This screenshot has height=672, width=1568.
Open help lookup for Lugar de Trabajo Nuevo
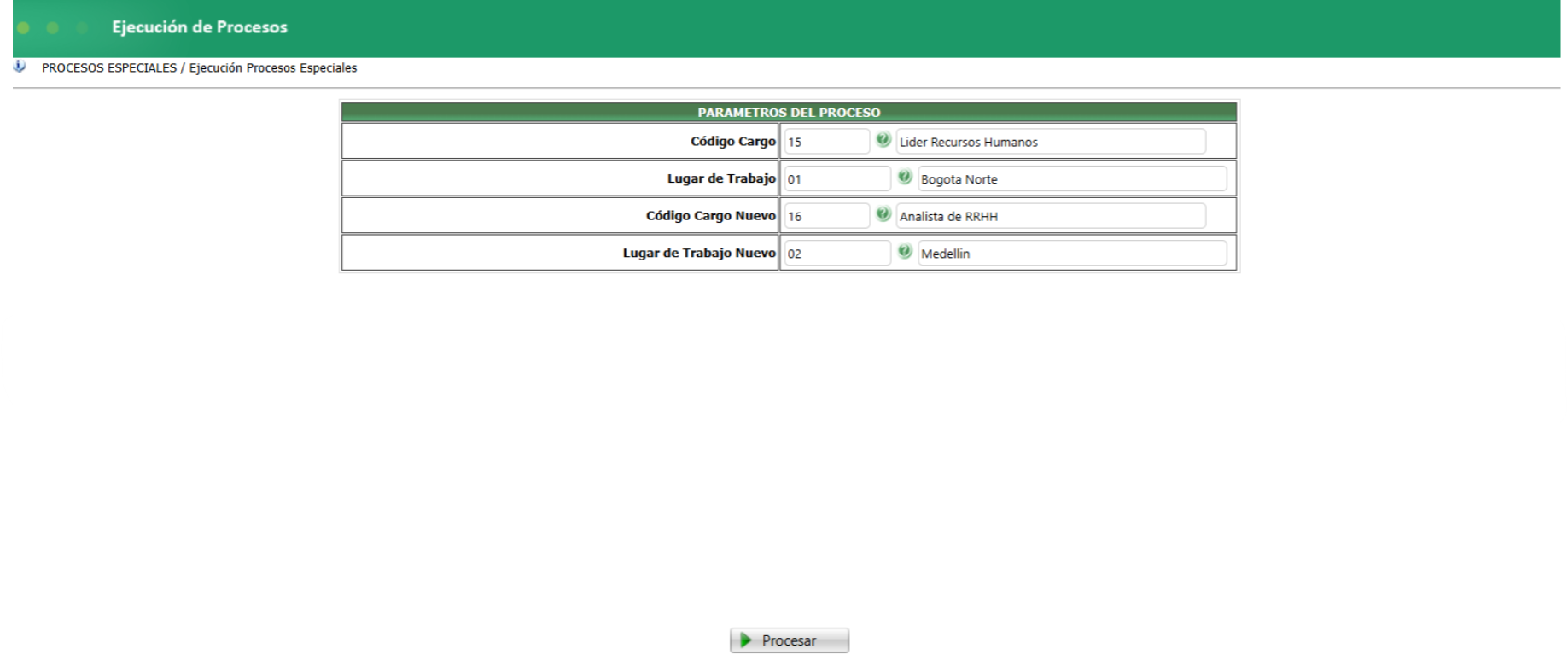coord(905,252)
